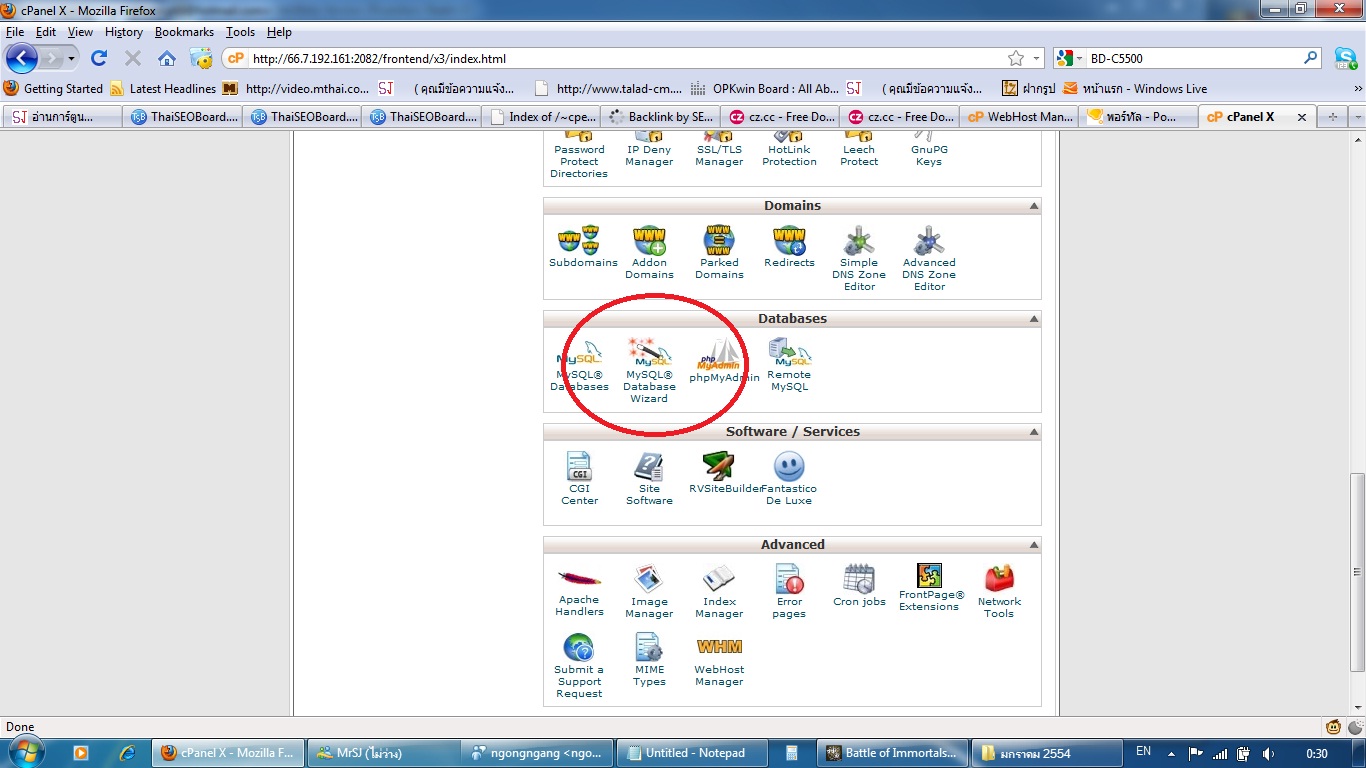
Task: Open Parked Domains
Action: click(719, 253)
